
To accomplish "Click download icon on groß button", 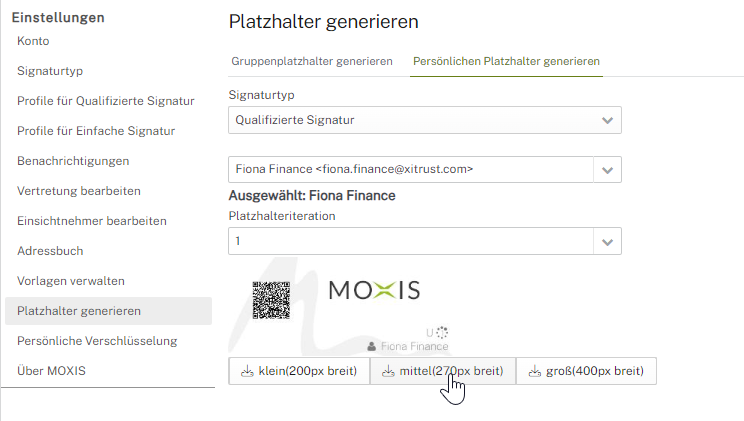I will pyautogui.click(x=534, y=372).
